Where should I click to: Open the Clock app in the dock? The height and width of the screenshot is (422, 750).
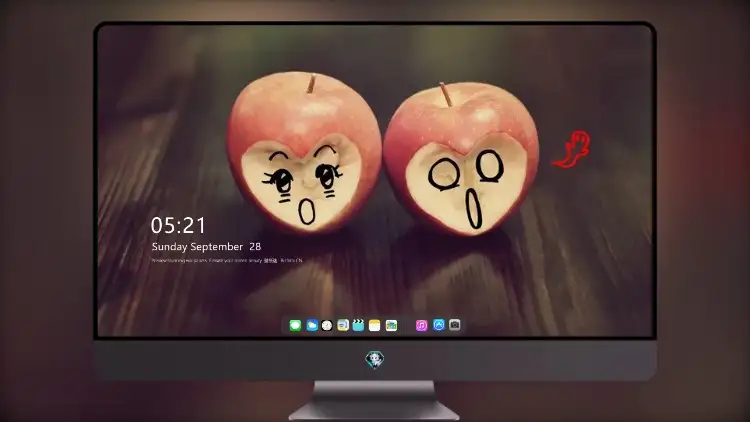pos(327,325)
